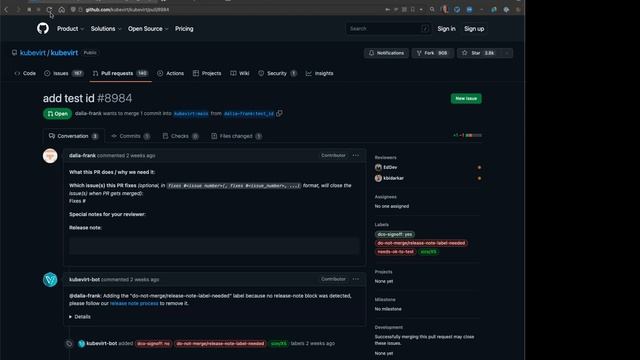The image size is (640, 360).
Task: Star the repository
Action: pyautogui.click(x=479, y=53)
